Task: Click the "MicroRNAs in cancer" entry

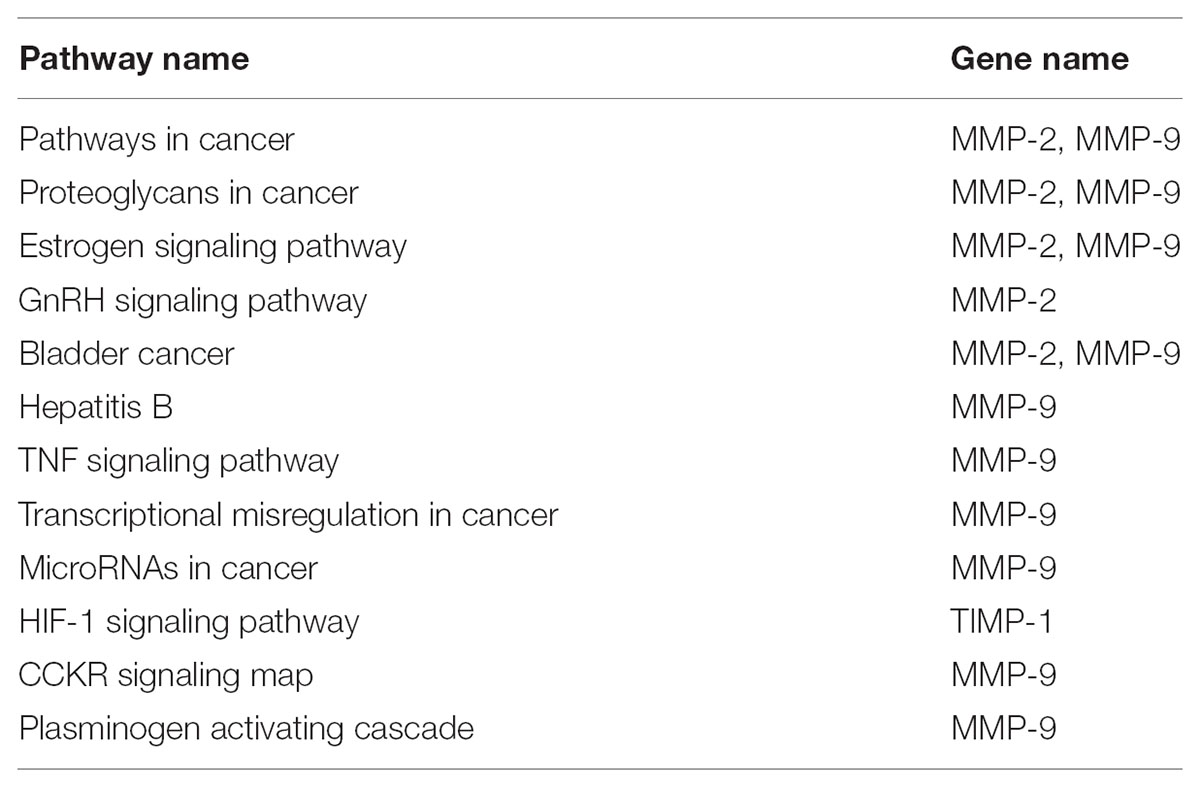Action: pos(168,568)
